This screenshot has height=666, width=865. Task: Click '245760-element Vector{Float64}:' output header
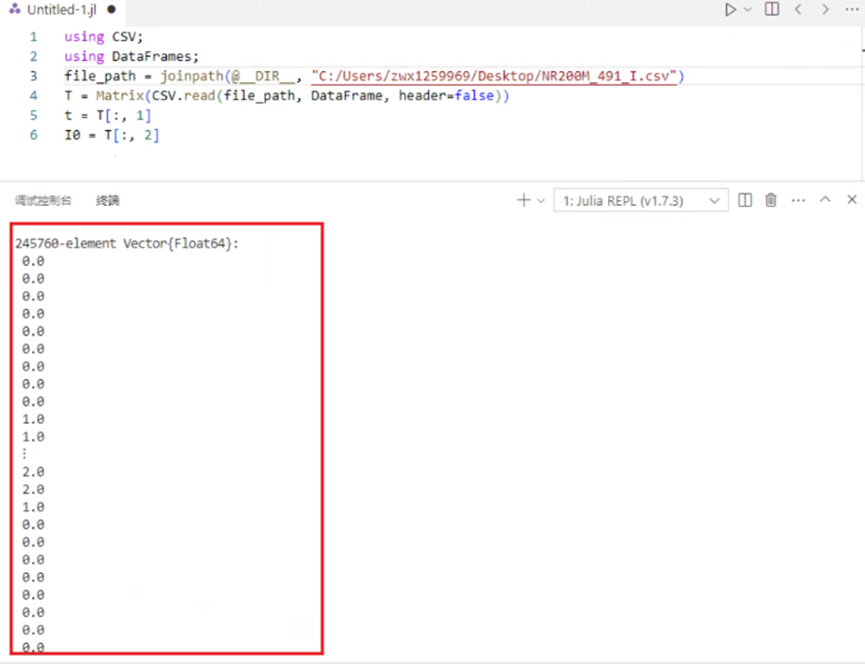[127, 243]
